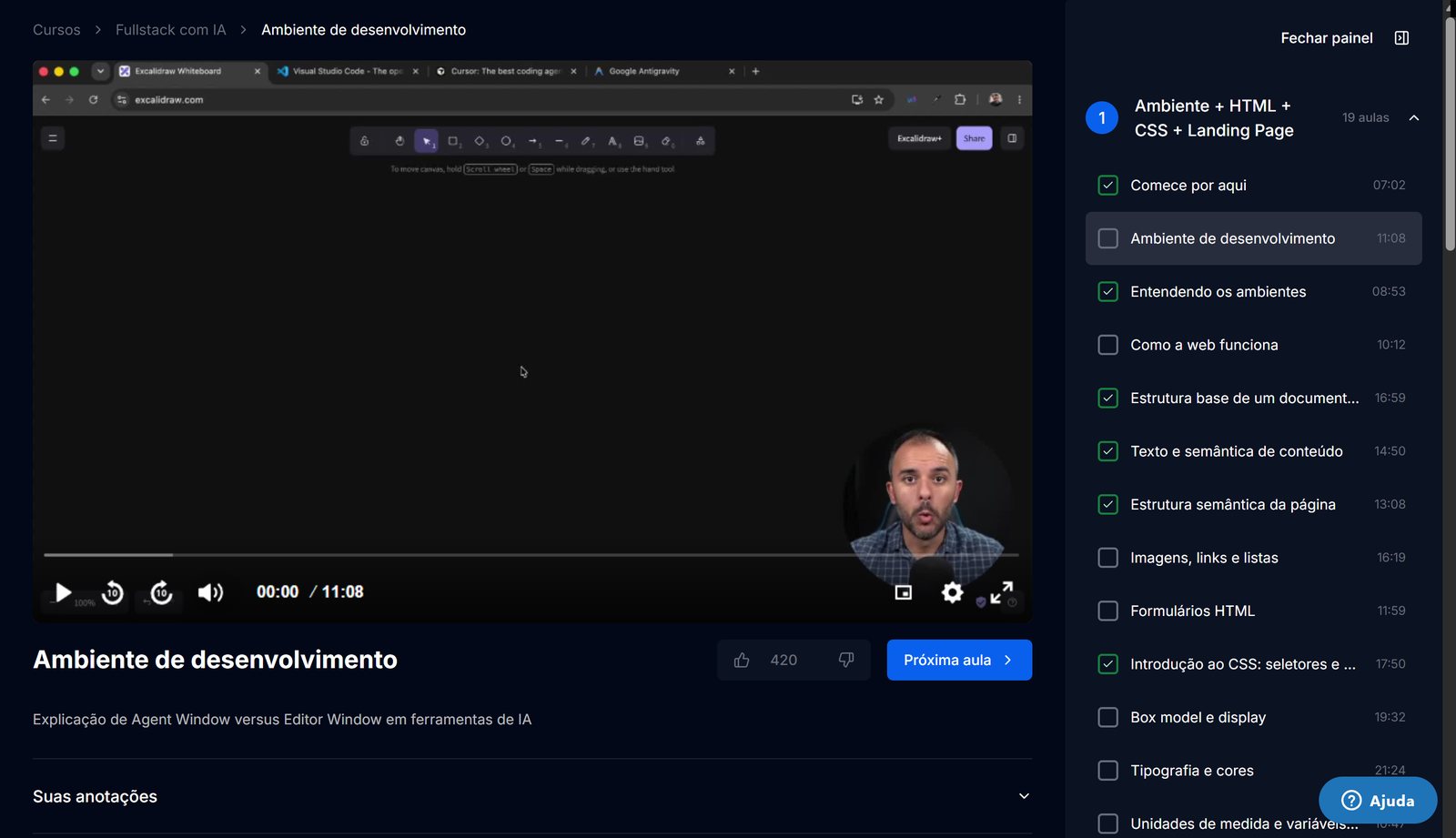The image size is (1456, 838).
Task: Switch to Visual Studio Code browser tab
Action: (x=347, y=71)
